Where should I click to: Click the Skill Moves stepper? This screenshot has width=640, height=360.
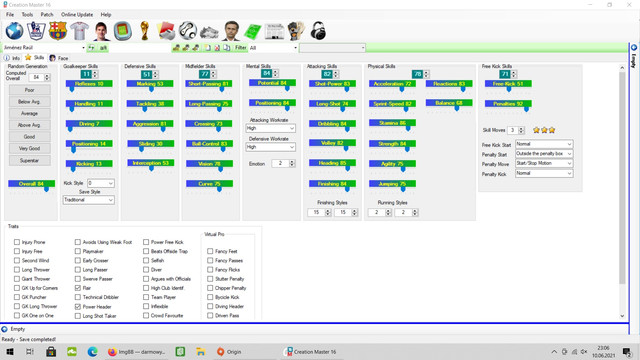pos(521,130)
